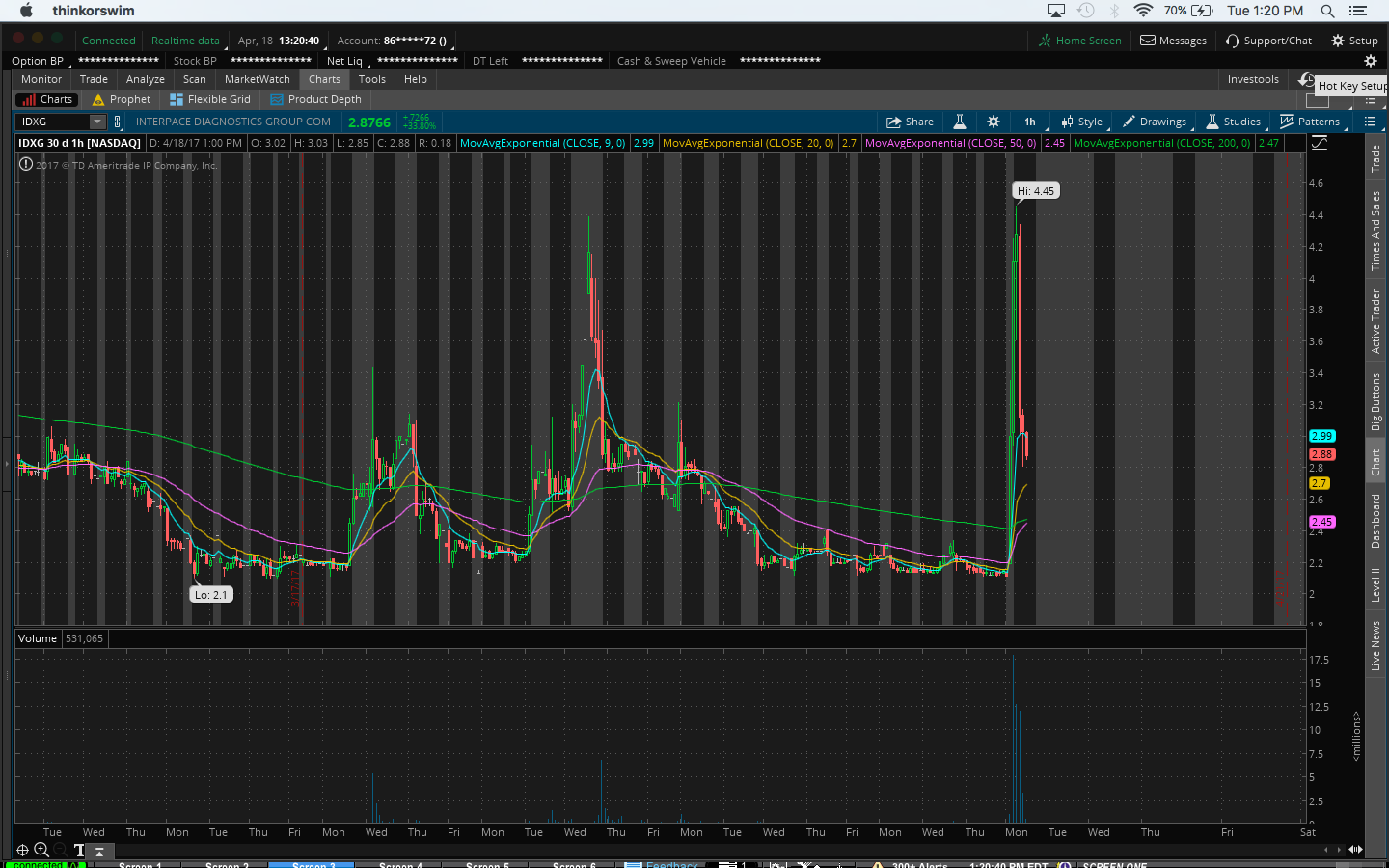Click the Support/Chat button
Image resolution: width=1389 pixels, height=868 pixels.
1268,41
